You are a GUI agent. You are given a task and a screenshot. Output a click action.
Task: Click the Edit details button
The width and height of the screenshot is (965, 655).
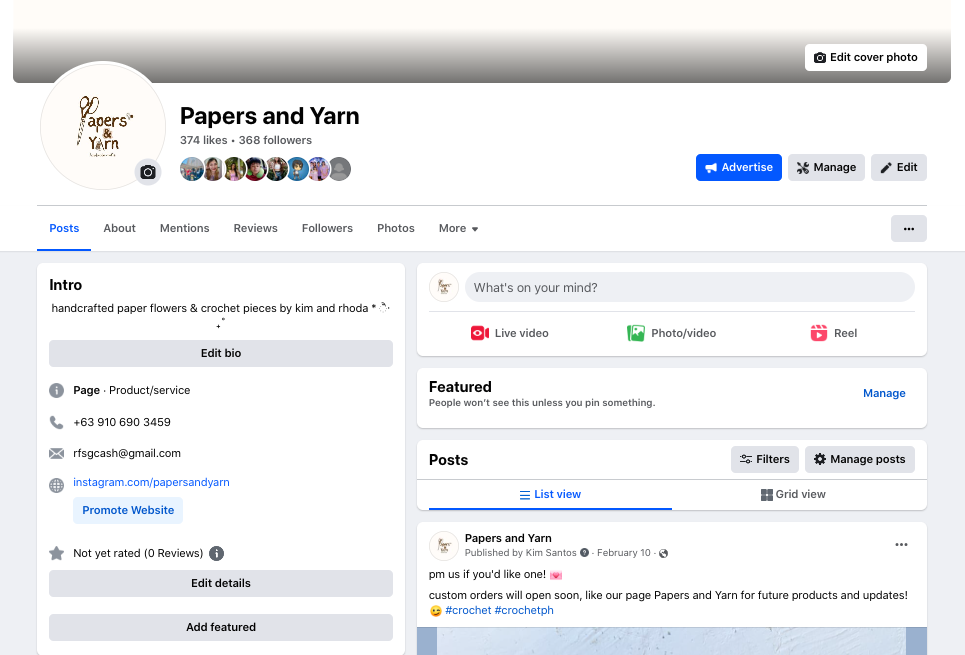point(221,583)
